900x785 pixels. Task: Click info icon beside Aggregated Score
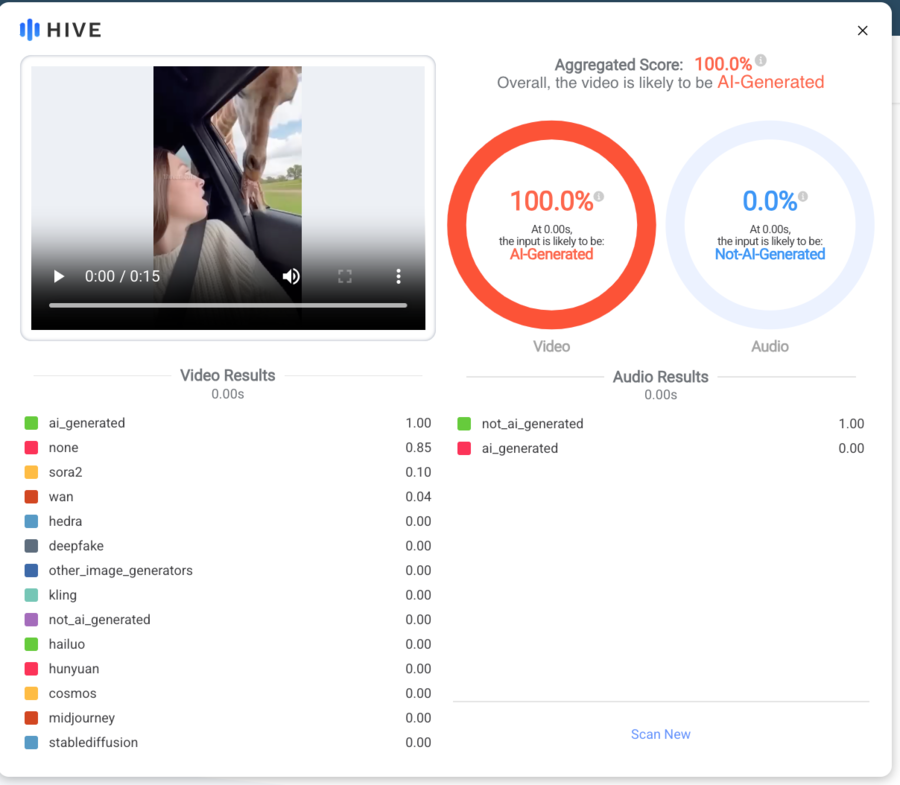click(x=761, y=61)
